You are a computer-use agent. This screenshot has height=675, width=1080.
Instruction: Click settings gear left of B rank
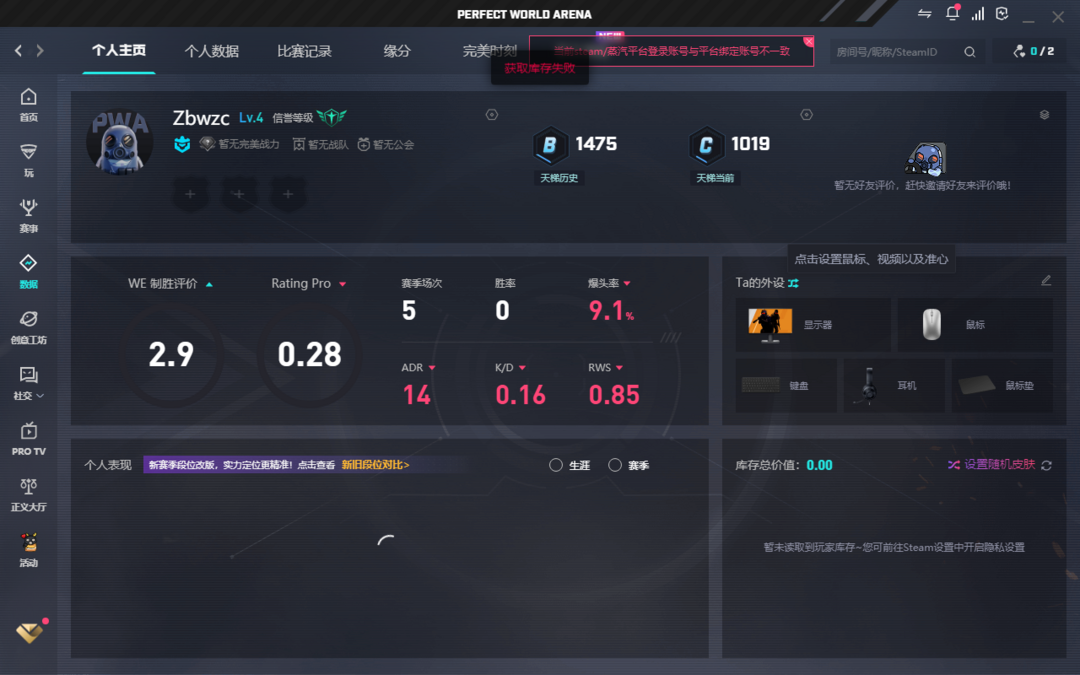[492, 115]
